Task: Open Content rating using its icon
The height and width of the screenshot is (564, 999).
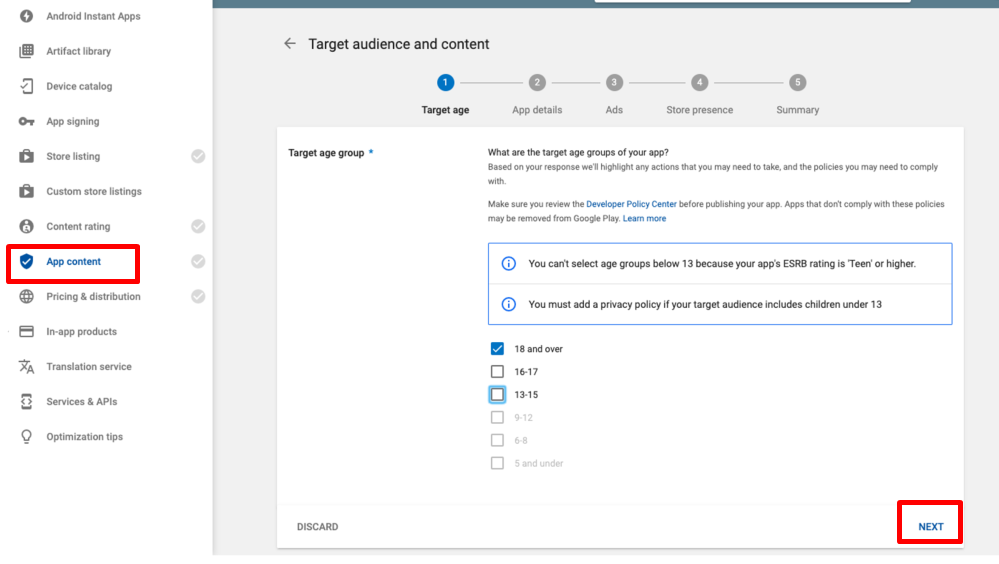Action: (27, 227)
